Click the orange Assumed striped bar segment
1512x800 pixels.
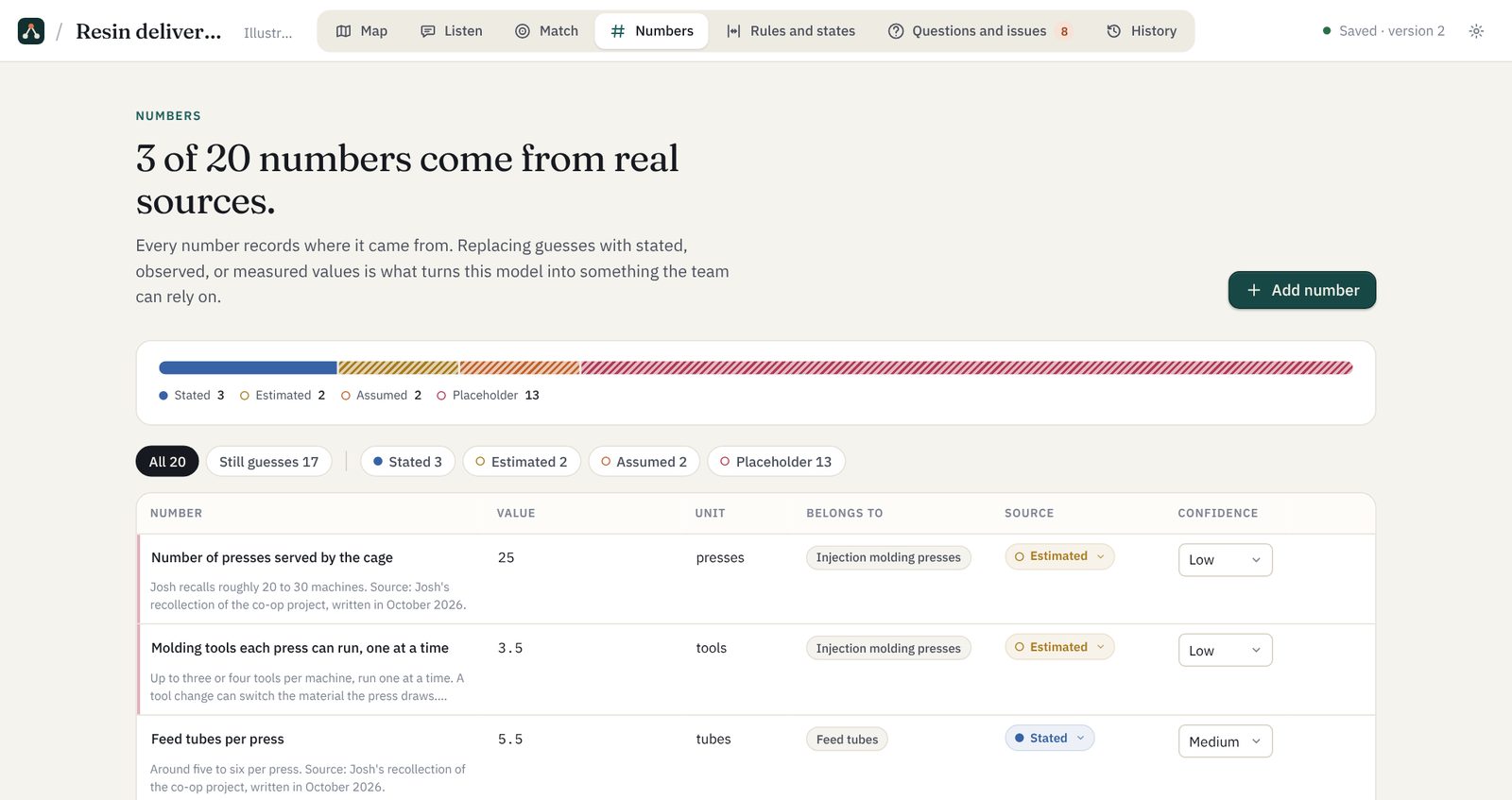(x=520, y=367)
